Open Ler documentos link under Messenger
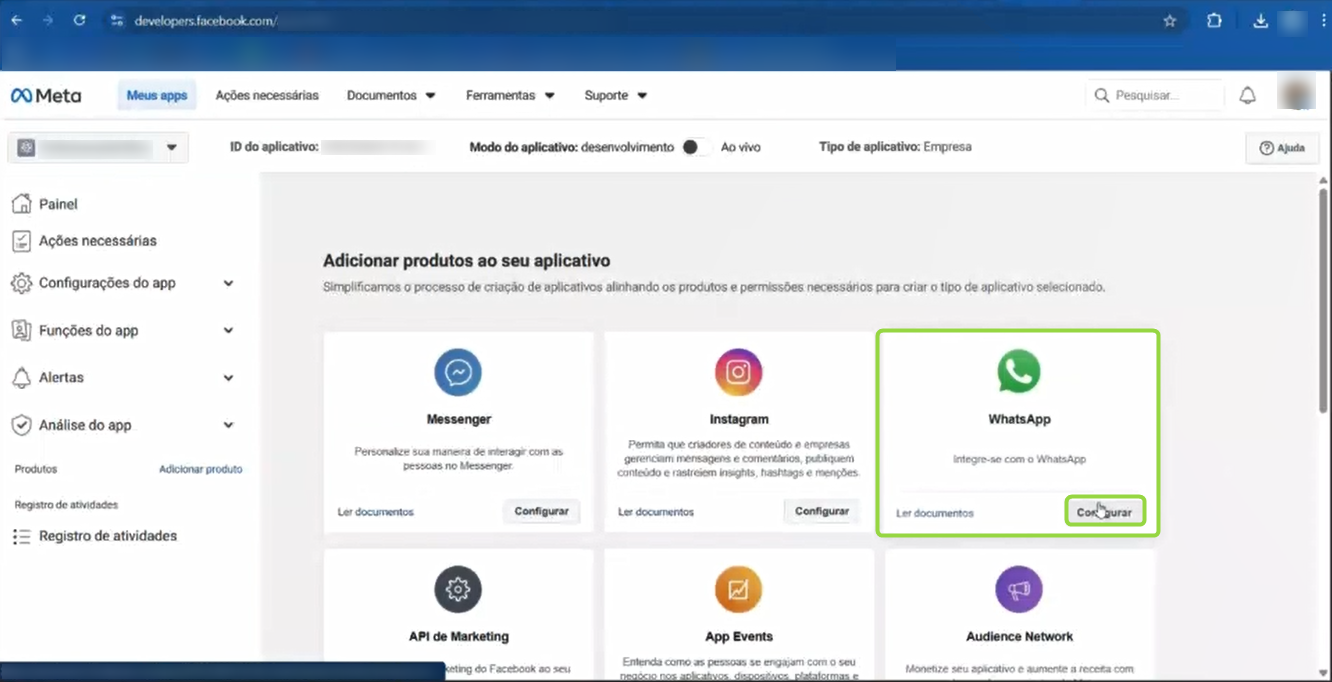Viewport: 1332px width, 682px height. (375, 512)
